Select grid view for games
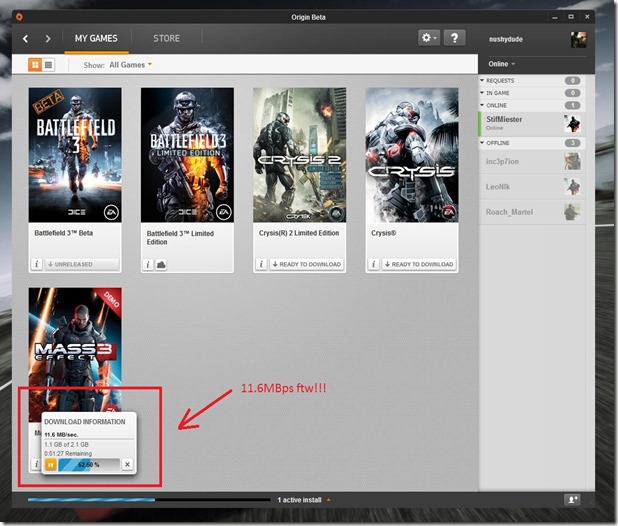 tap(35, 65)
